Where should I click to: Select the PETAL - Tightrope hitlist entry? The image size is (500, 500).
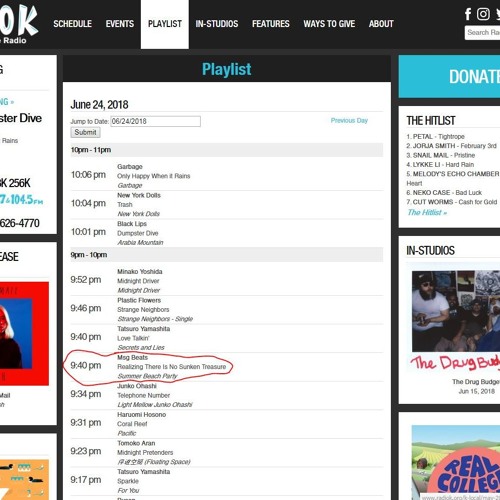tap(435, 137)
